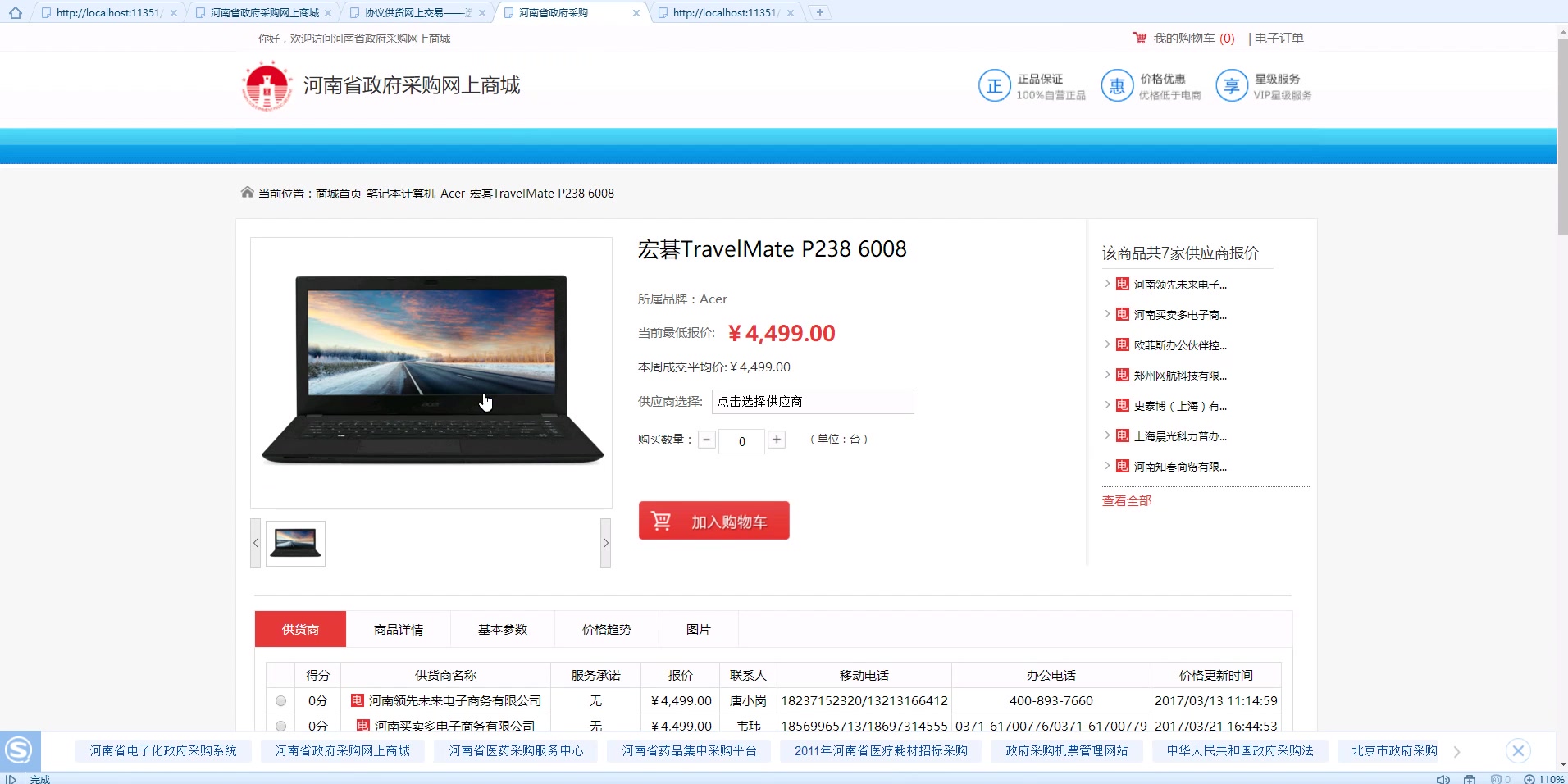Click the page vertical scrollbar thumb
This screenshot has width=1568, height=784.
pos(1562,135)
